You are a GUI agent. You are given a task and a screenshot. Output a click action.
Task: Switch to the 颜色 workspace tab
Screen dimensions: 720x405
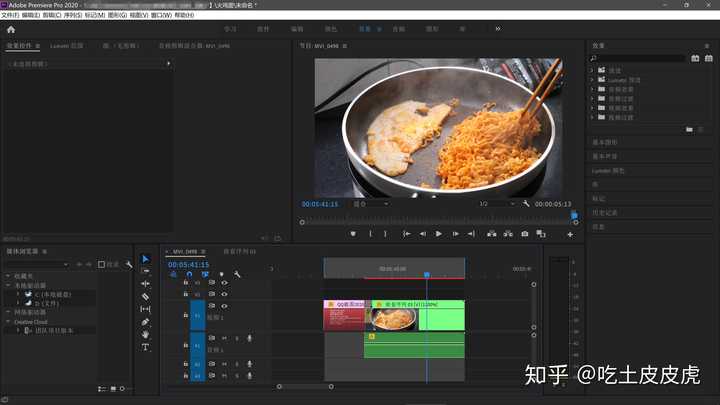coord(331,29)
